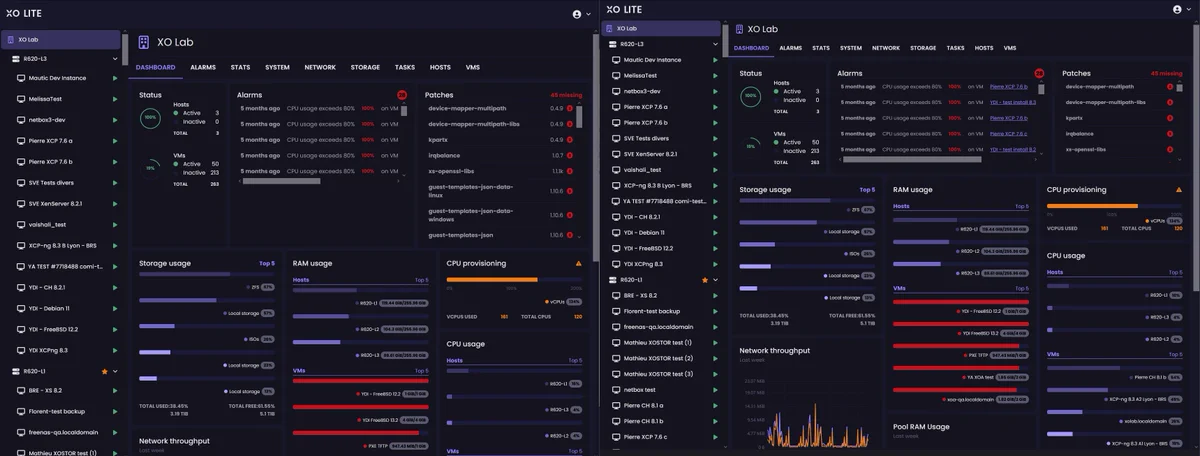Click warning icon for kpartx, left window

[x=569, y=140]
